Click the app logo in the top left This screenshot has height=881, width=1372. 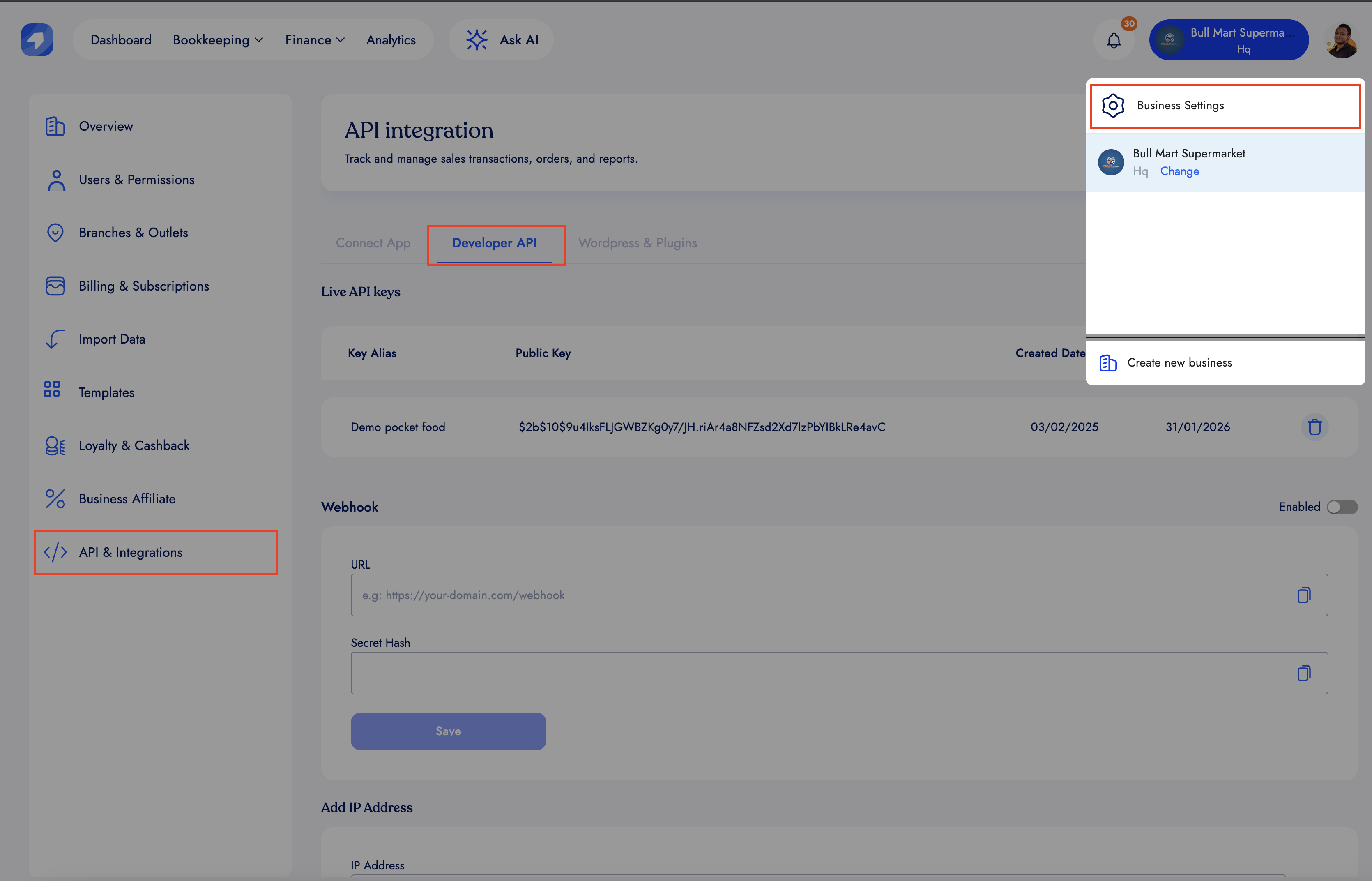coord(37,39)
